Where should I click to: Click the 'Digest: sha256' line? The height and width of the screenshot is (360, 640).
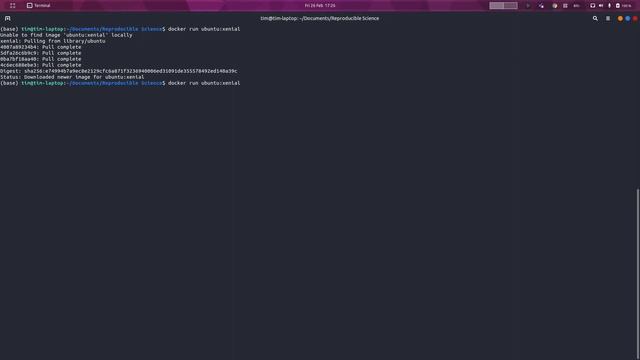tap(118, 71)
